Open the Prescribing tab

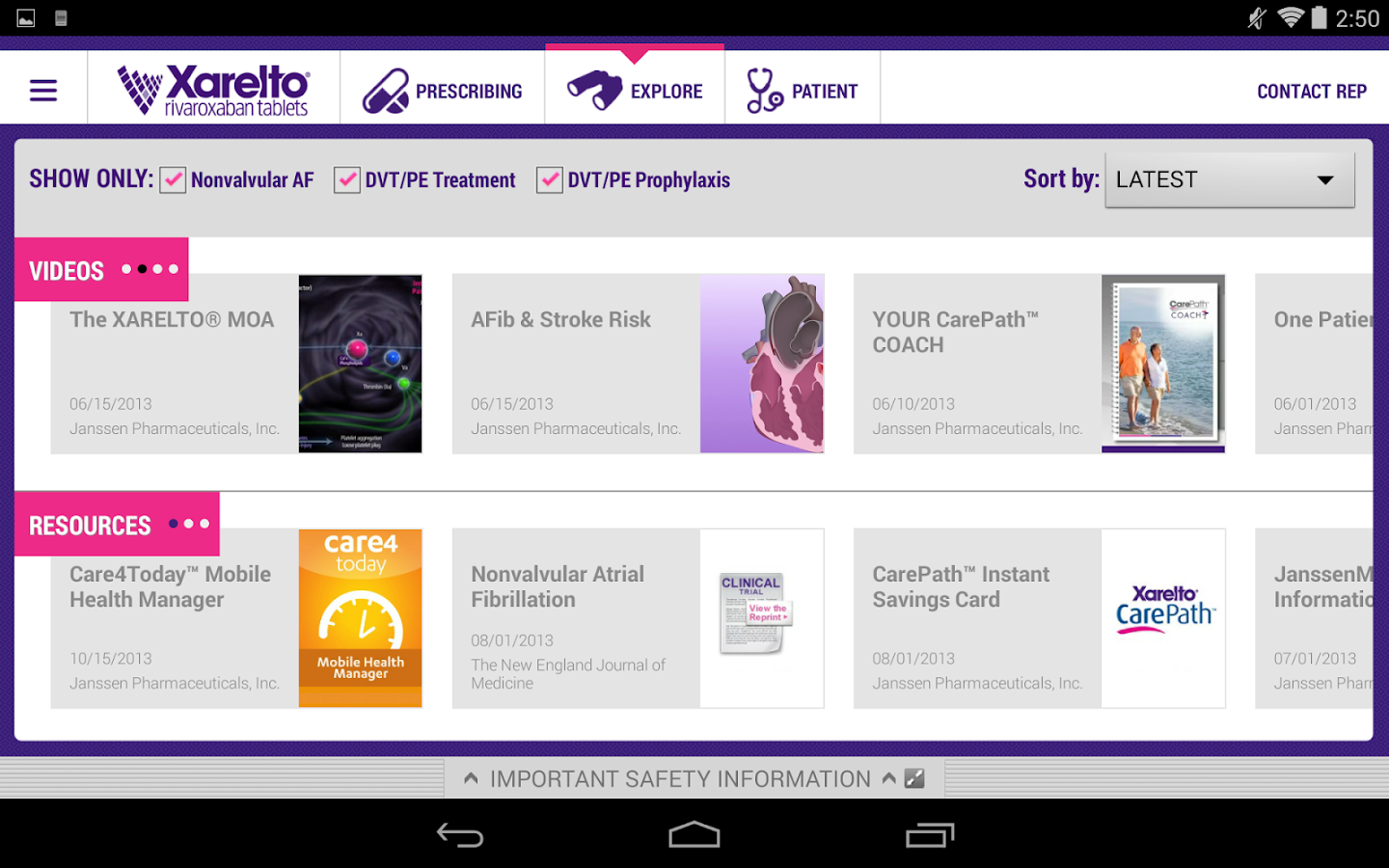(443, 90)
